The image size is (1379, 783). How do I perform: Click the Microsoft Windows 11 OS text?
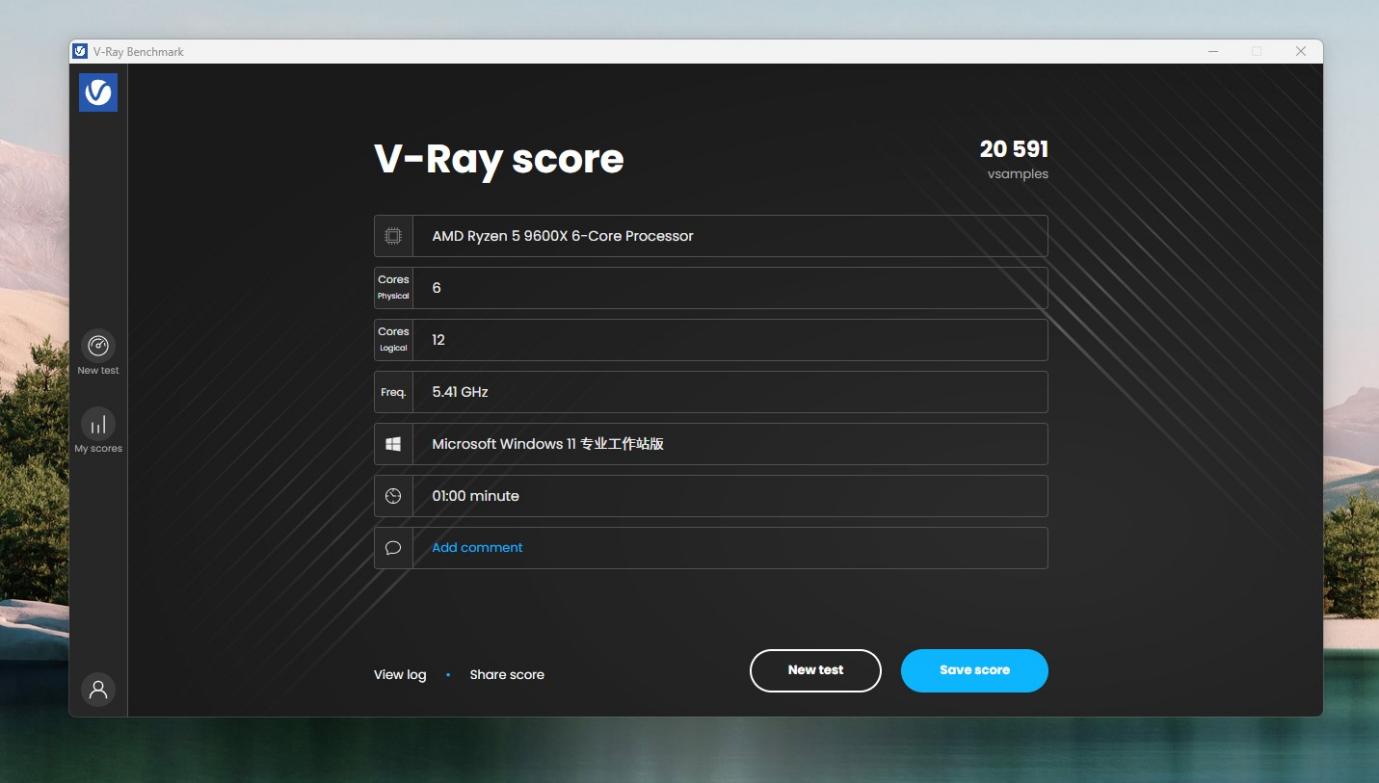click(x=547, y=444)
